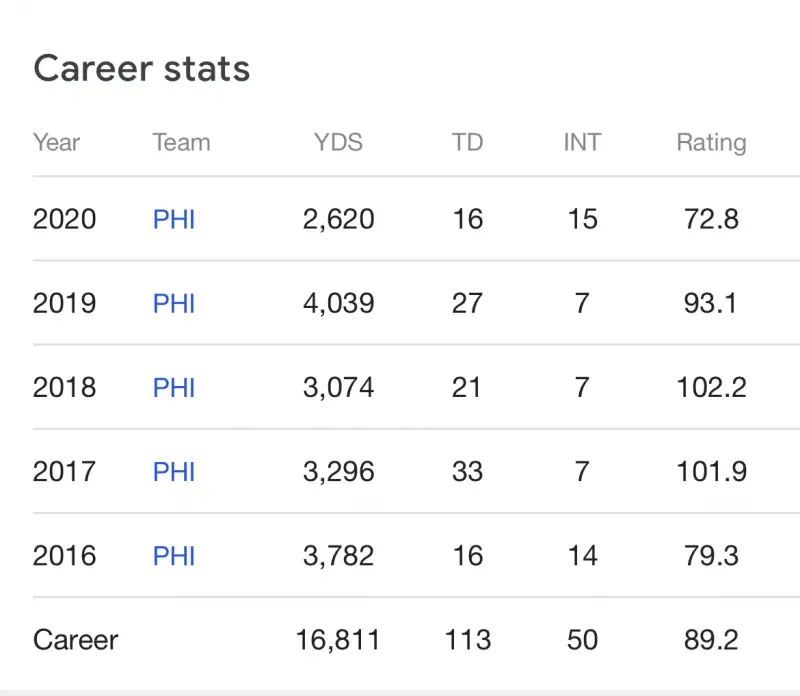Click the Career totals row label
The height and width of the screenshot is (696, 800).
(x=76, y=640)
